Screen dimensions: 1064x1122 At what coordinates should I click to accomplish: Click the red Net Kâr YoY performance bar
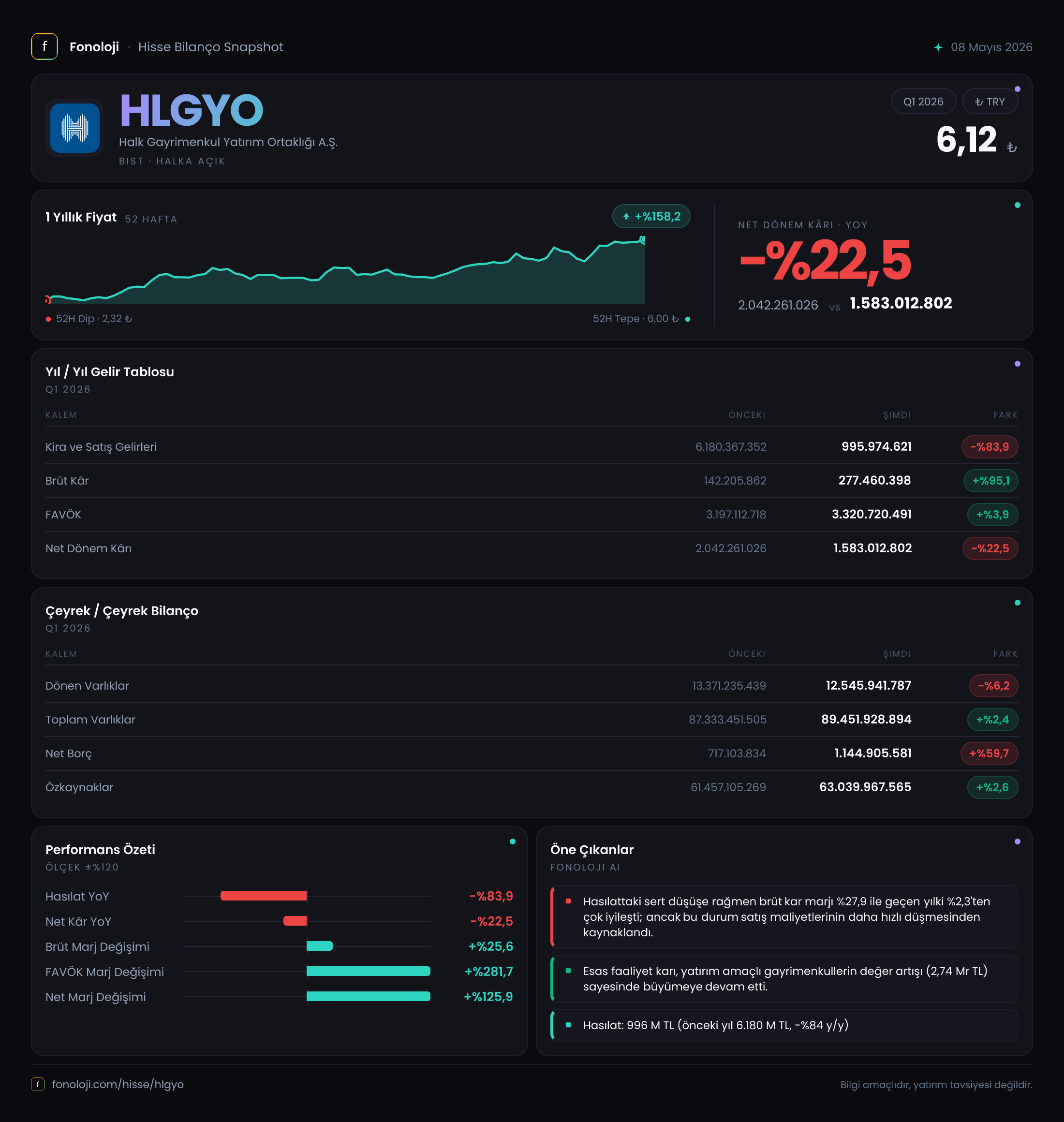[x=295, y=921]
